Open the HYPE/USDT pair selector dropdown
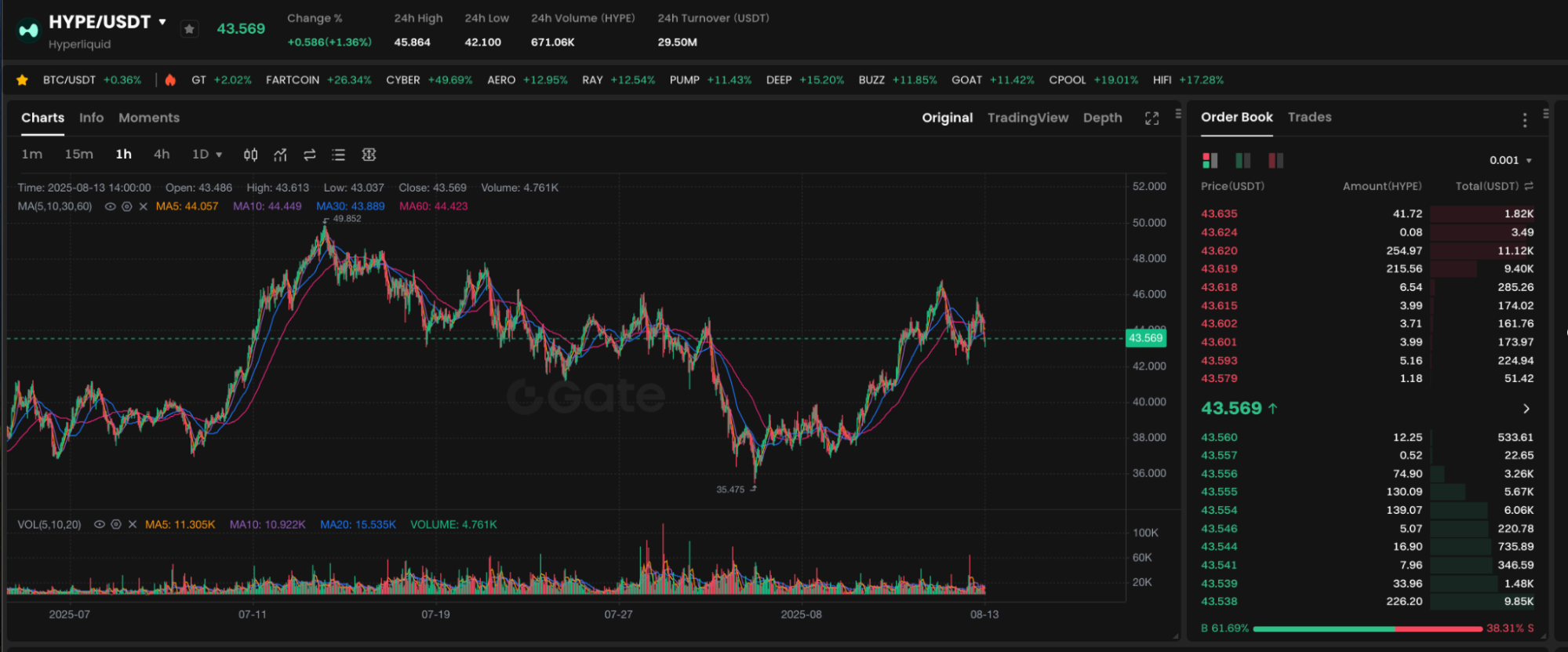This screenshot has height=652, width=1568. [162, 22]
